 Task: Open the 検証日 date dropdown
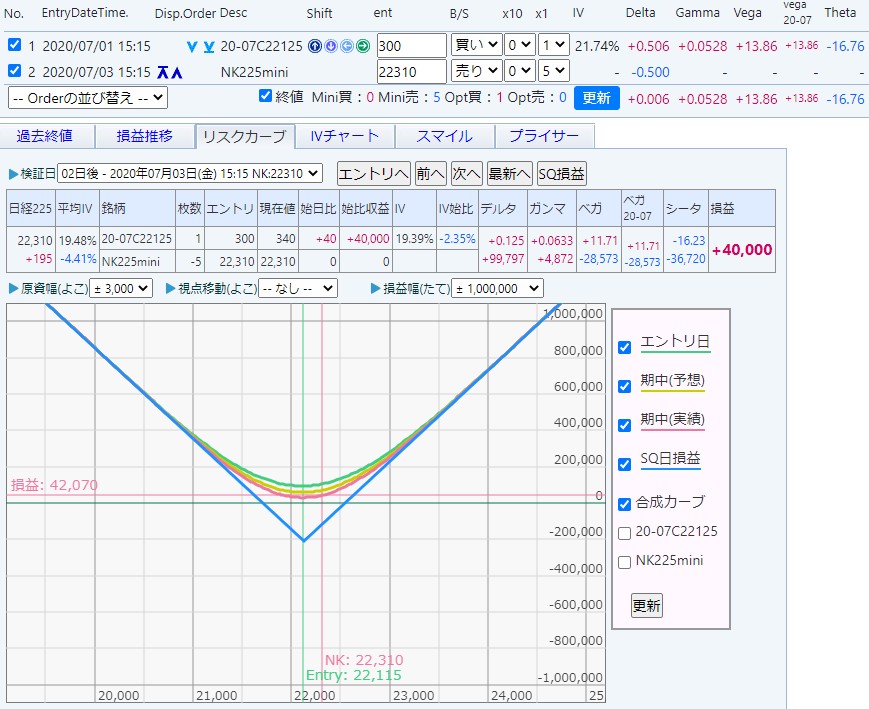(x=190, y=174)
